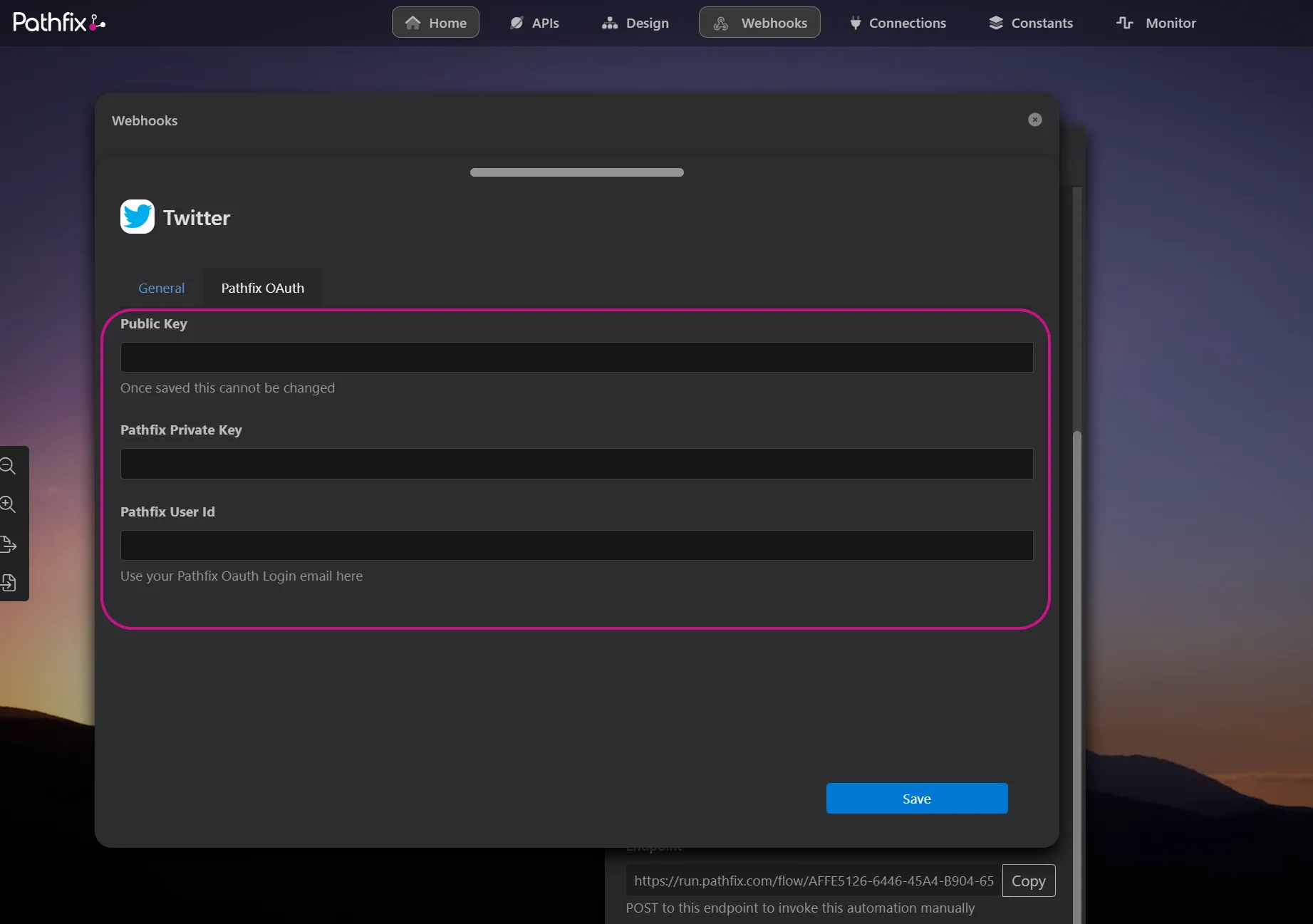The height and width of the screenshot is (924, 1313).
Task: Focus the Pathfix Private Key field
Action: (x=576, y=464)
